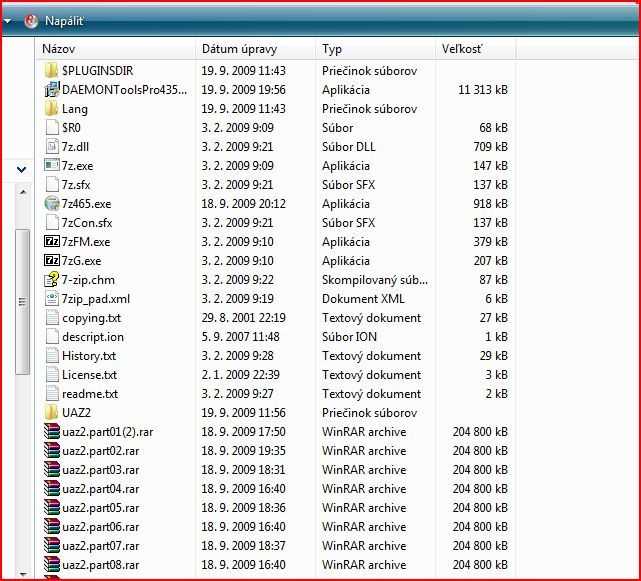Sort by the Dátum úpravy column header
The height and width of the screenshot is (581, 641).
(x=239, y=49)
